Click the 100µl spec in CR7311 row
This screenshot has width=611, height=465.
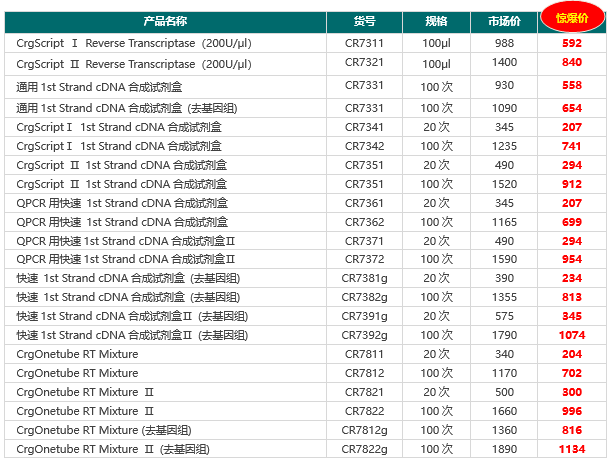click(436, 43)
